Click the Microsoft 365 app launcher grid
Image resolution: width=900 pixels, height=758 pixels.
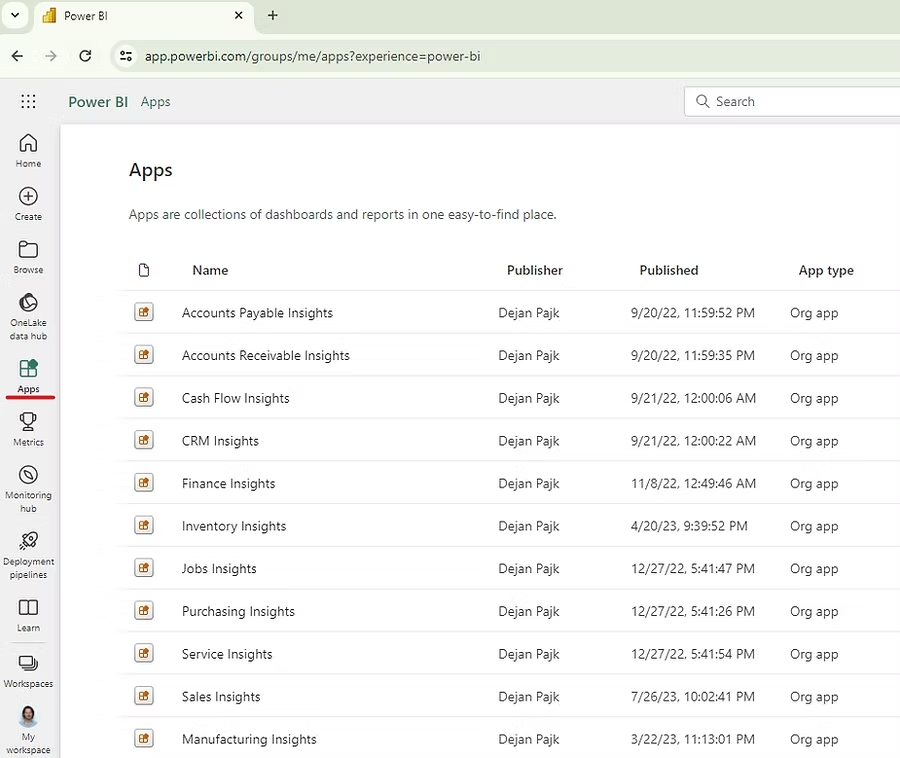coord(28,101)
